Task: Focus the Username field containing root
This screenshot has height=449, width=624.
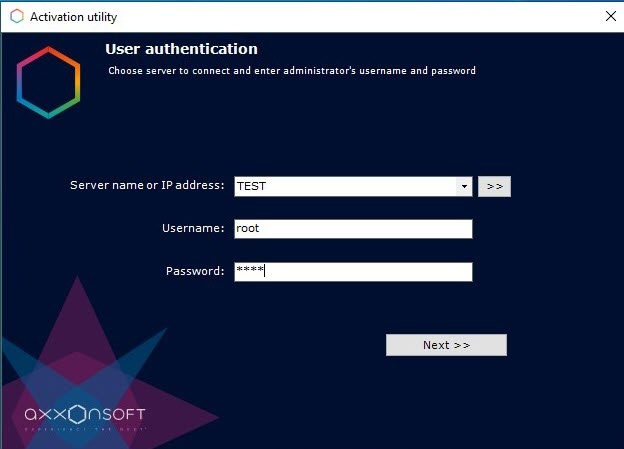Action: pyautogui.click(x=352, y=229)
